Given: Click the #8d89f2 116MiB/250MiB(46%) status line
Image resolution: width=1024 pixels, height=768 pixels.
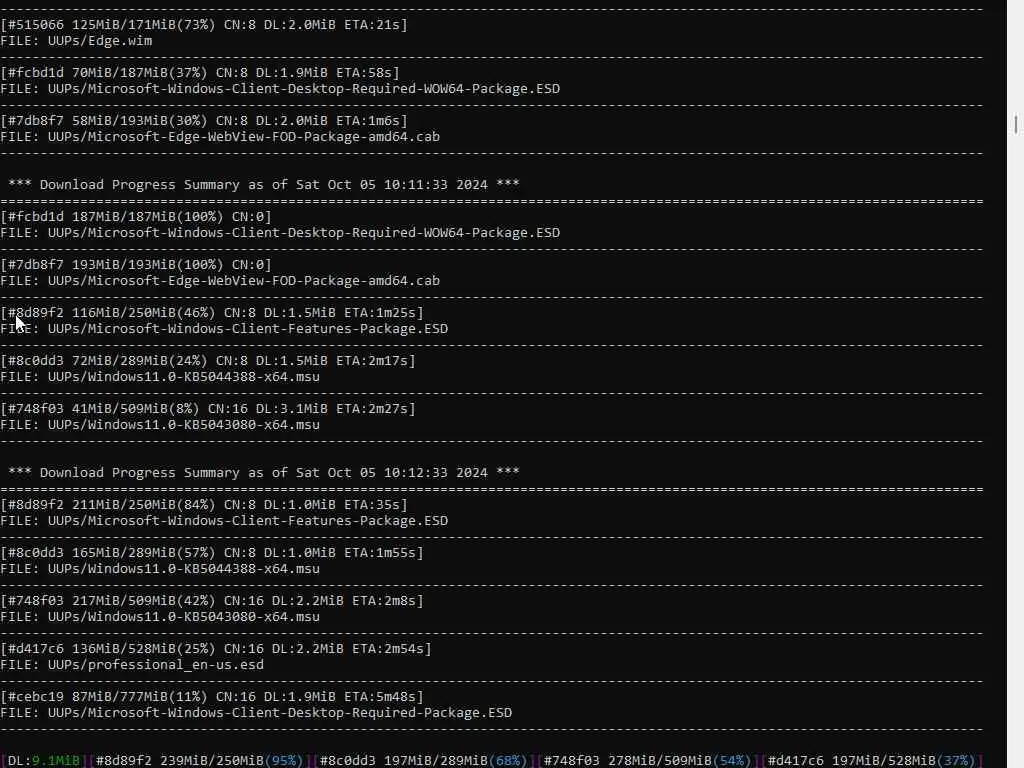Looking at the screenshot, I should click(212, 313).
